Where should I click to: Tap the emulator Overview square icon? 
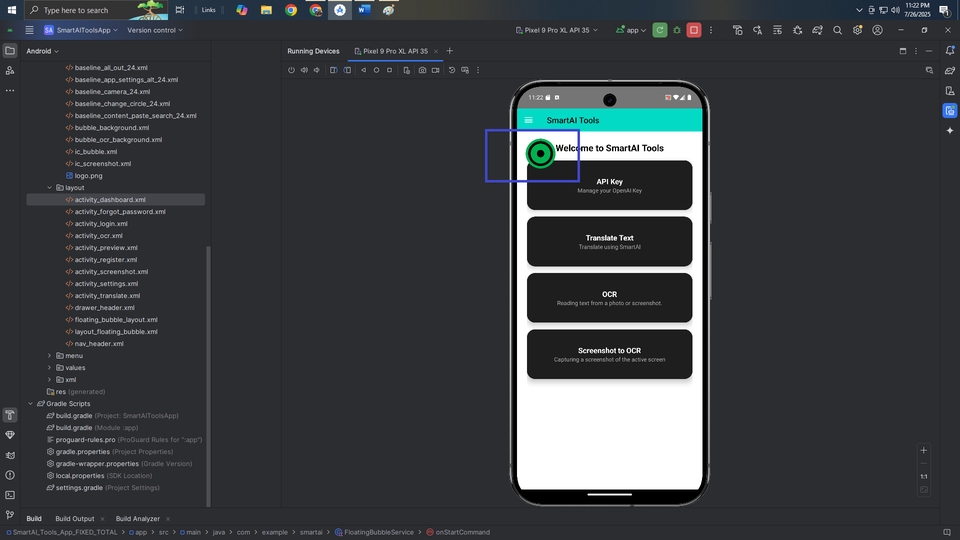[389, 70]
